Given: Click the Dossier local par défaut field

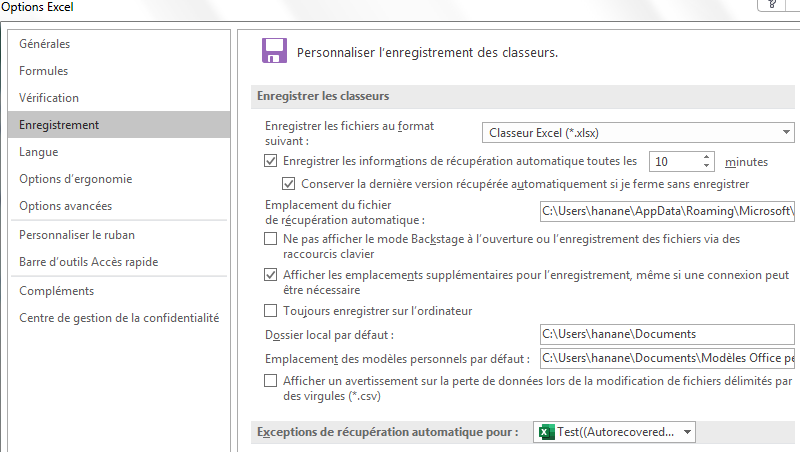Looking at the screenshot, I should click(668, 334).
